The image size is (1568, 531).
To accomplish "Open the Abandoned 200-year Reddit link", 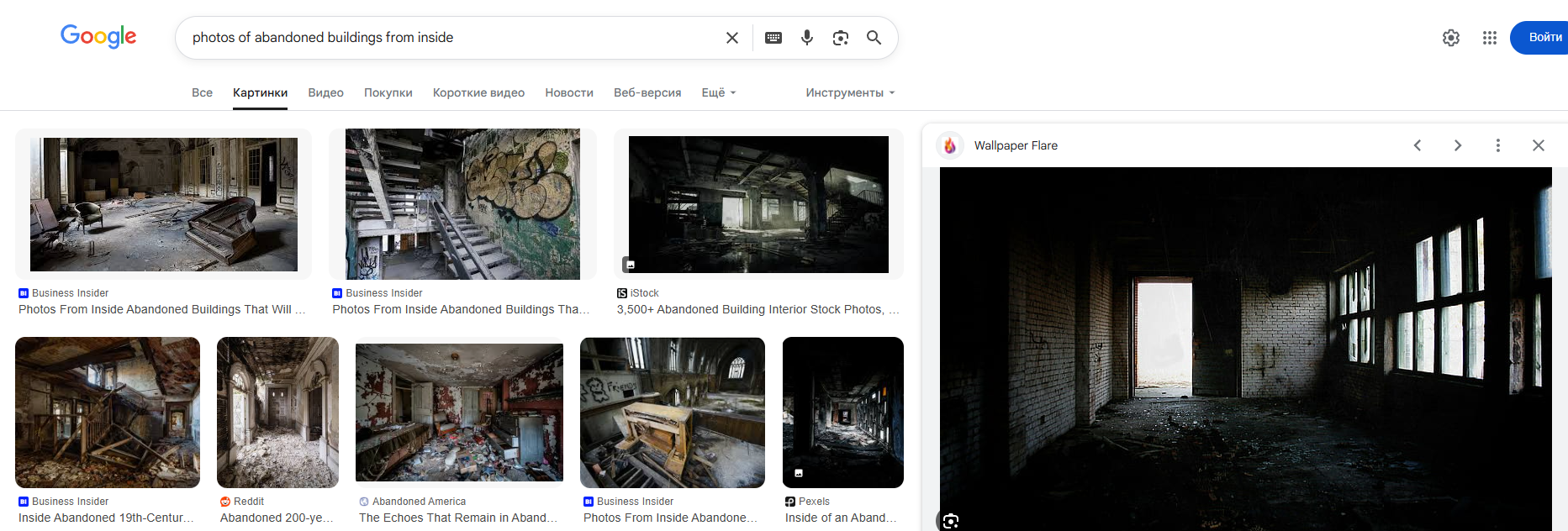I will point(277,518).
